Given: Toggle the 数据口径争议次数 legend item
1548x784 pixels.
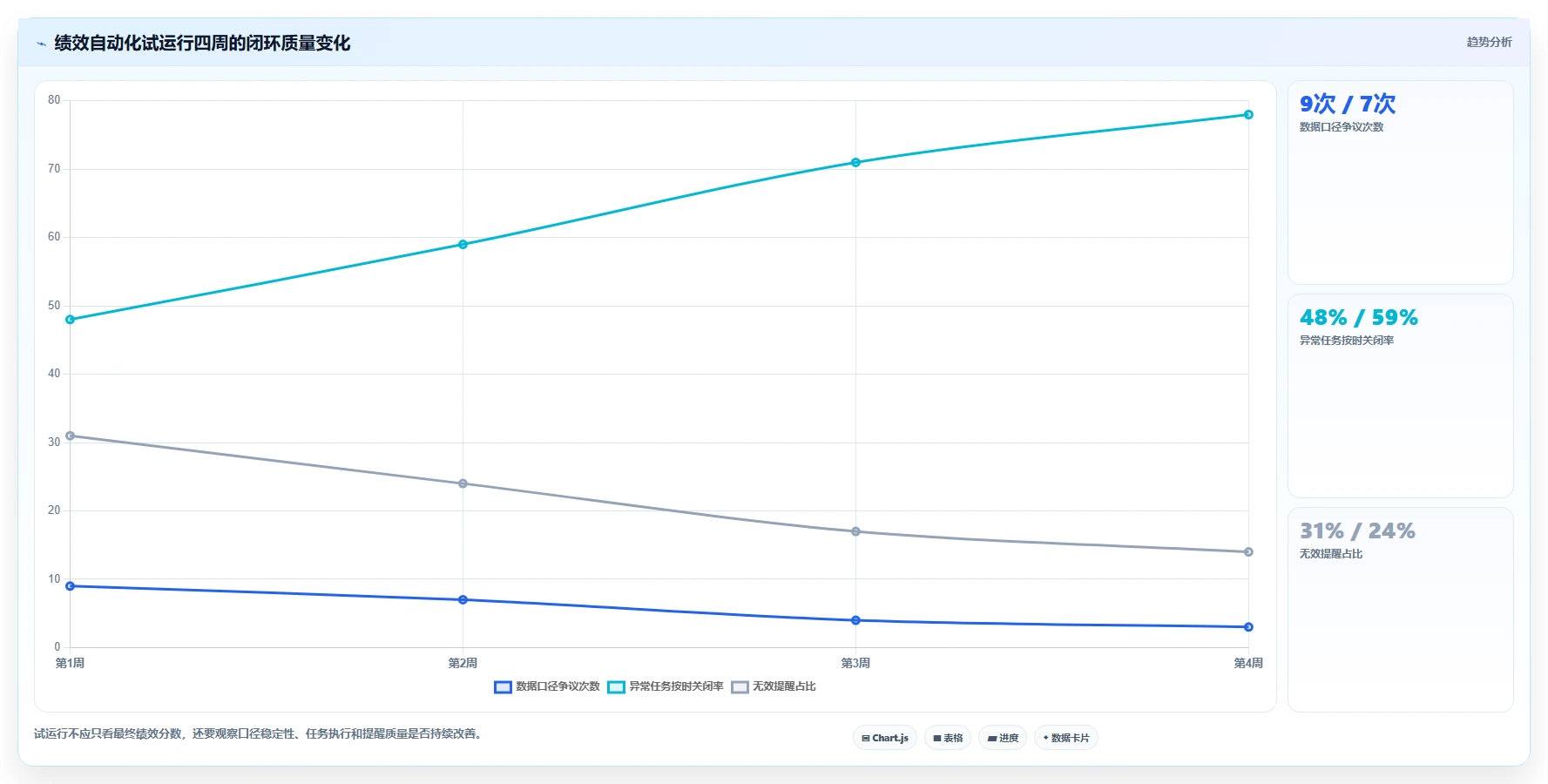Looking at the screenshot, I should (x=547, y=686).
